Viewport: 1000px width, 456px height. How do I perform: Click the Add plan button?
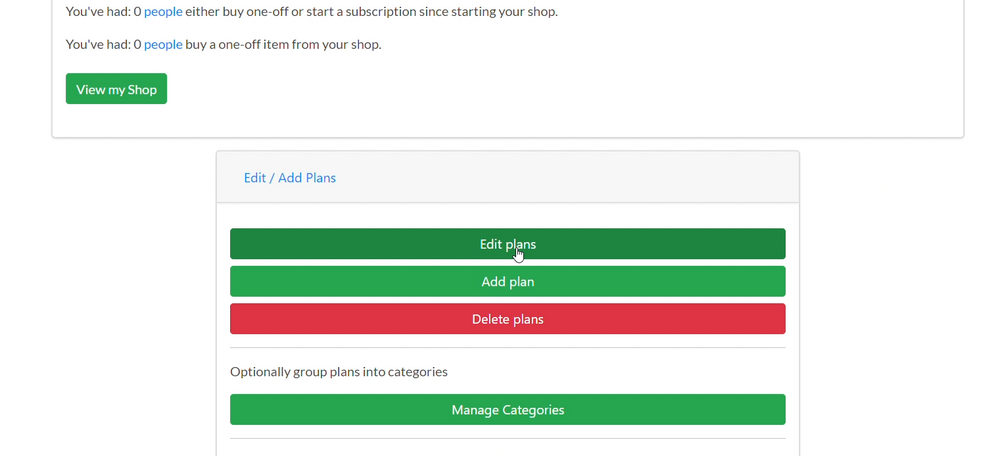[x=508, y=281]
